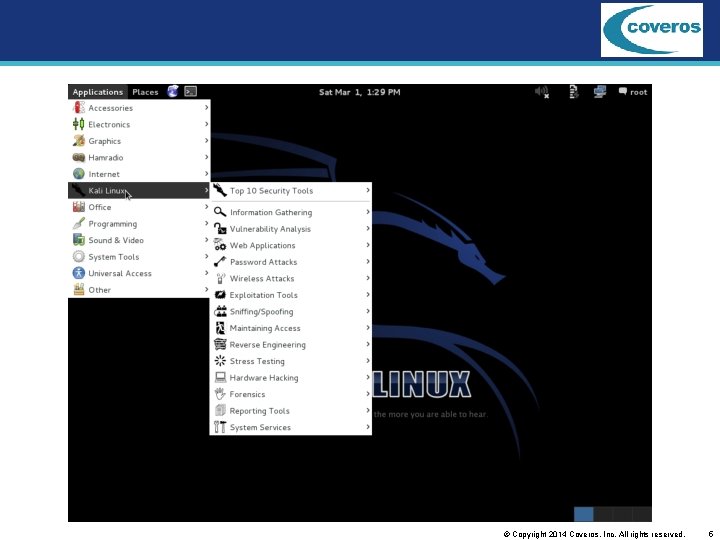Expand the Reporting Tools submenu arrow
The image size is (720, 540).
(368, 411)
